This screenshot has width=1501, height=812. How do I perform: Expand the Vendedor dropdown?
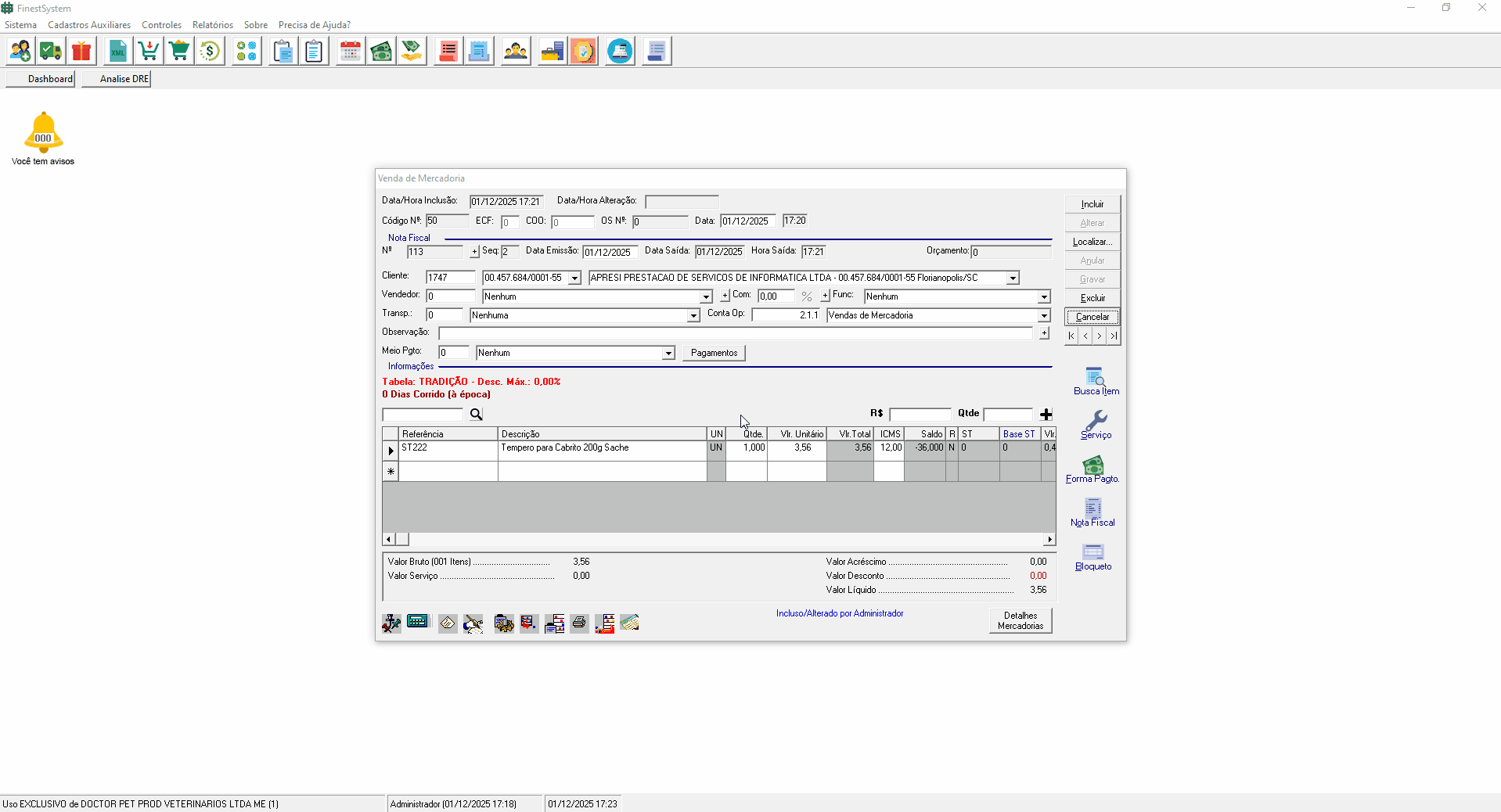(x=706, y=297)
